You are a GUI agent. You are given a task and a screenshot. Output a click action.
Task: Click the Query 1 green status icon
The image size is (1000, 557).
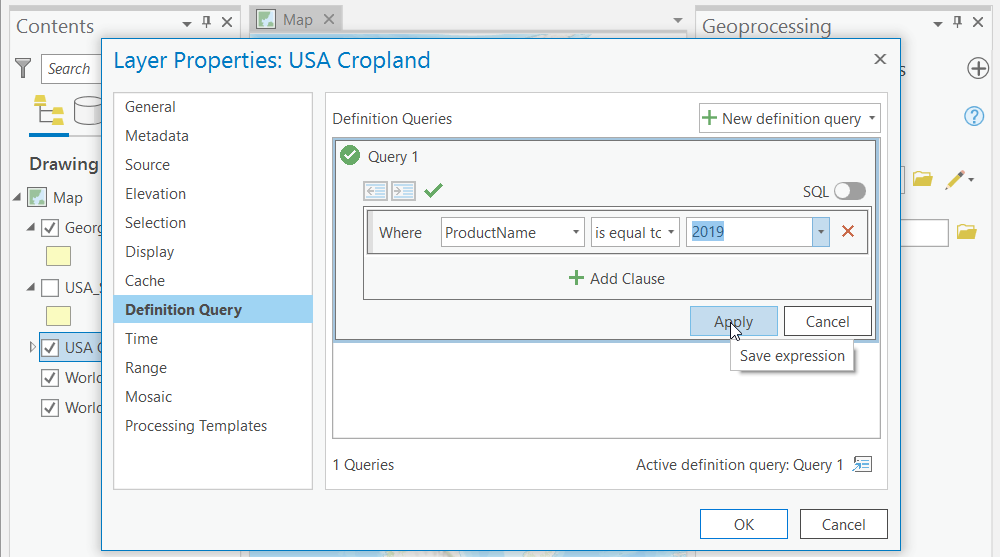point(349,155)
